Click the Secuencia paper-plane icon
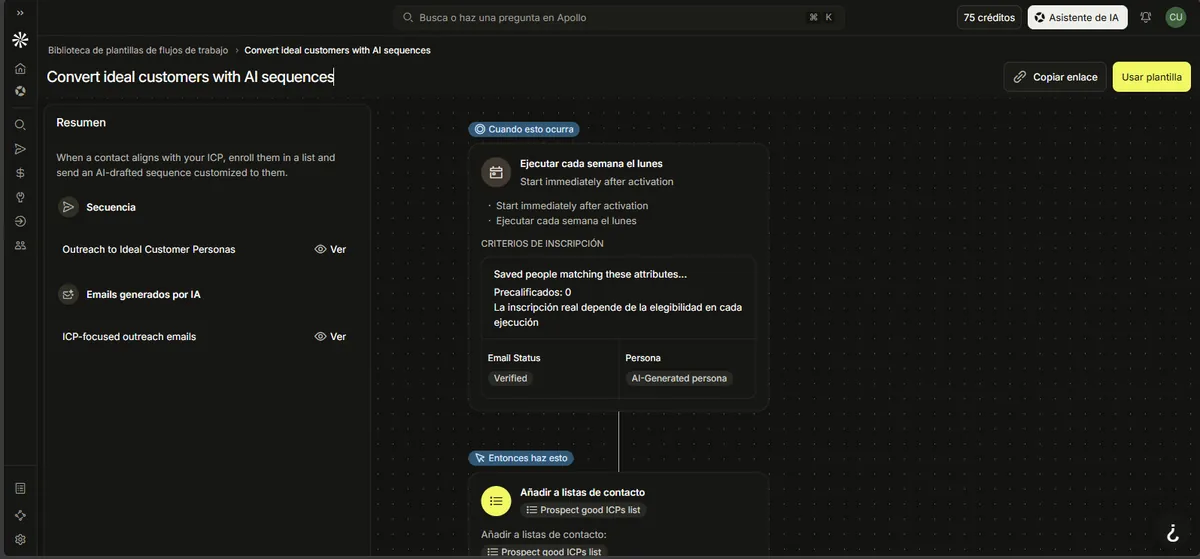 pos(68,207)
